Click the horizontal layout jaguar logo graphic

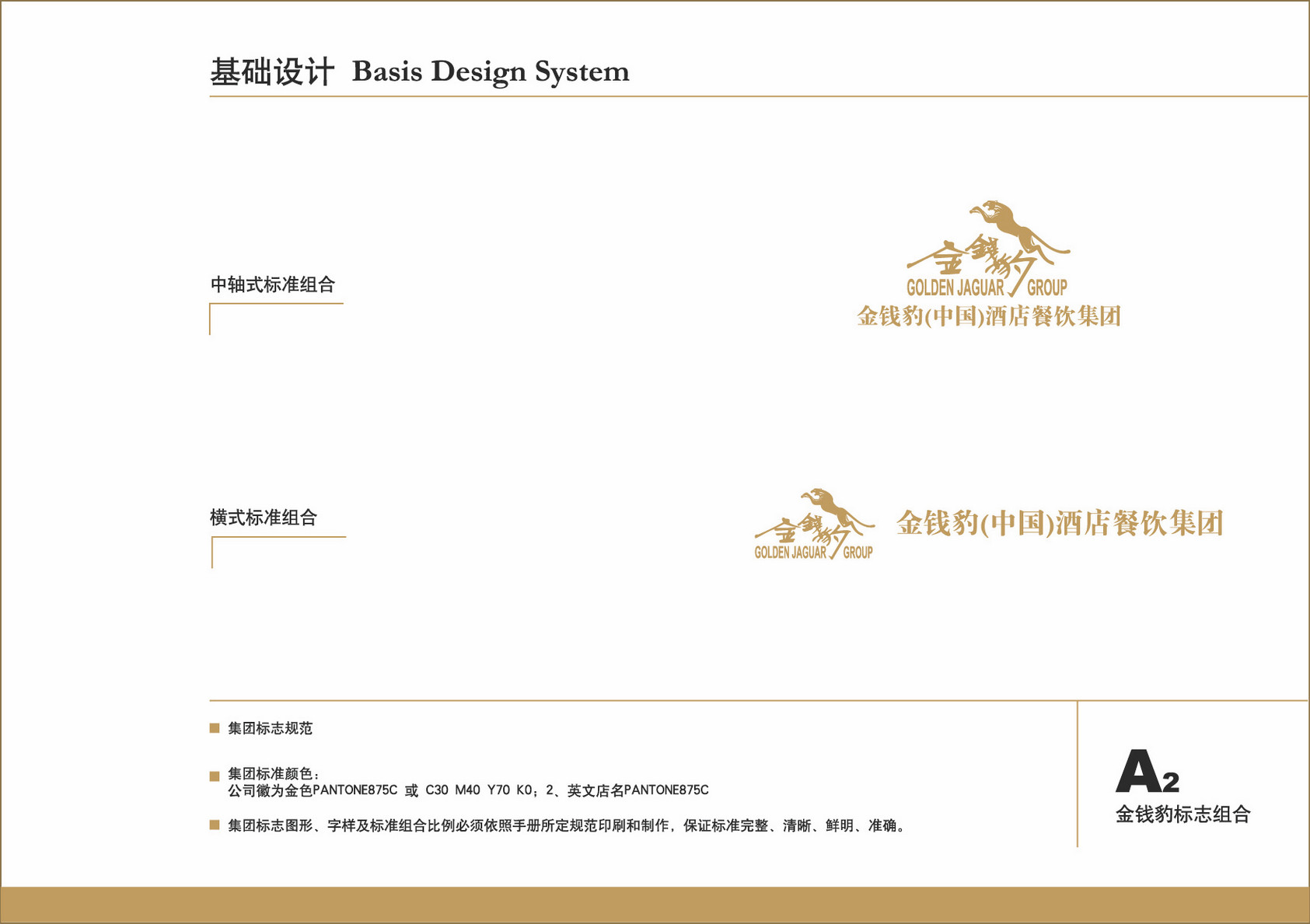(x=814, y=524)
